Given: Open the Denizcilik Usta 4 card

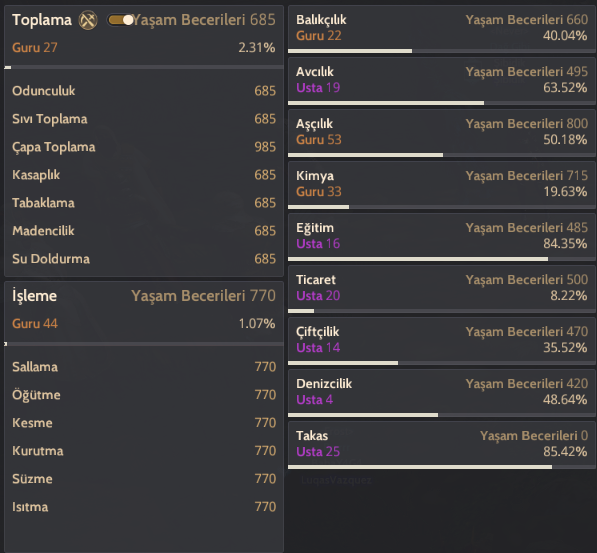Looking at the screenshot, I should [442, 393].
